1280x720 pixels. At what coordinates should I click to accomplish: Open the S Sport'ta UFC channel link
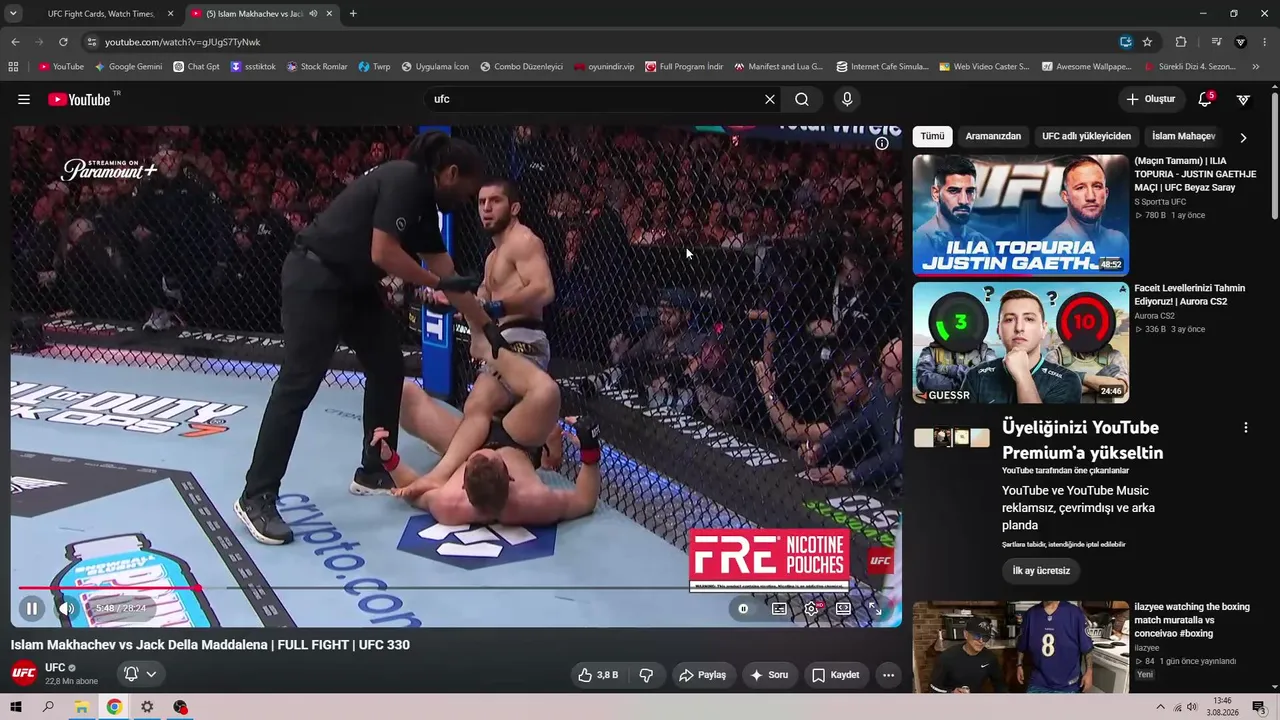coord(1160,202)
